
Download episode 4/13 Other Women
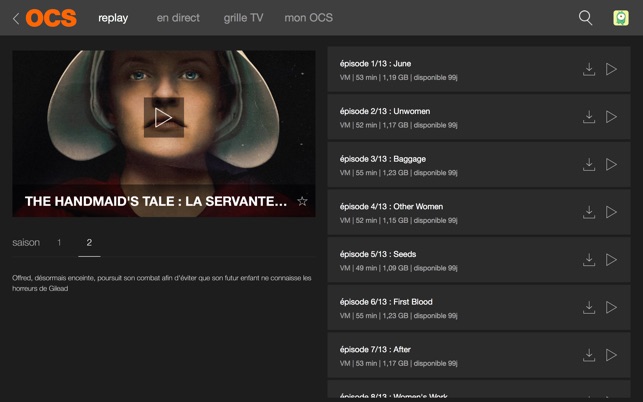pos(589,212)
